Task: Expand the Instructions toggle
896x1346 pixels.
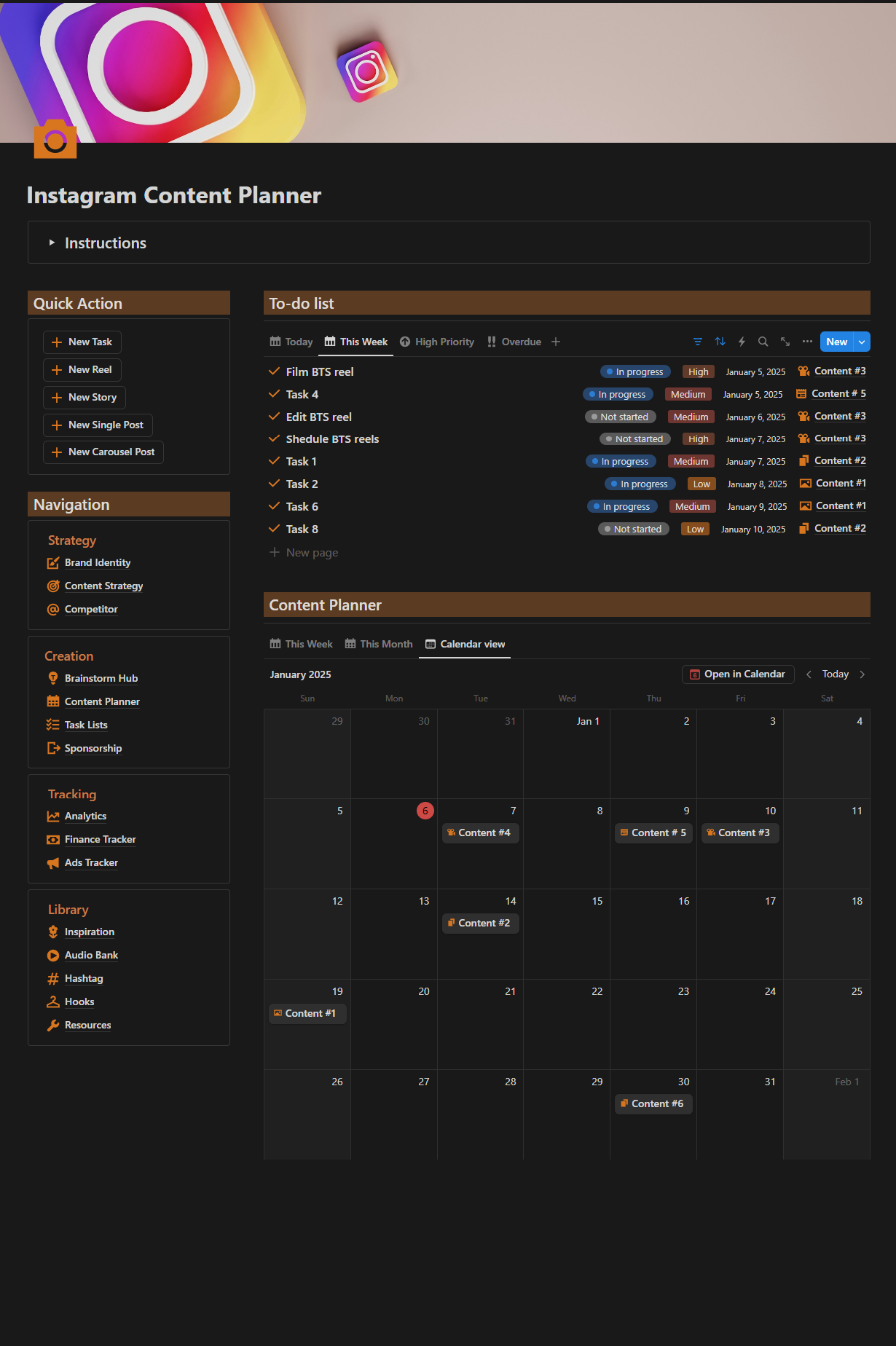Action: [x=52, y=243]
